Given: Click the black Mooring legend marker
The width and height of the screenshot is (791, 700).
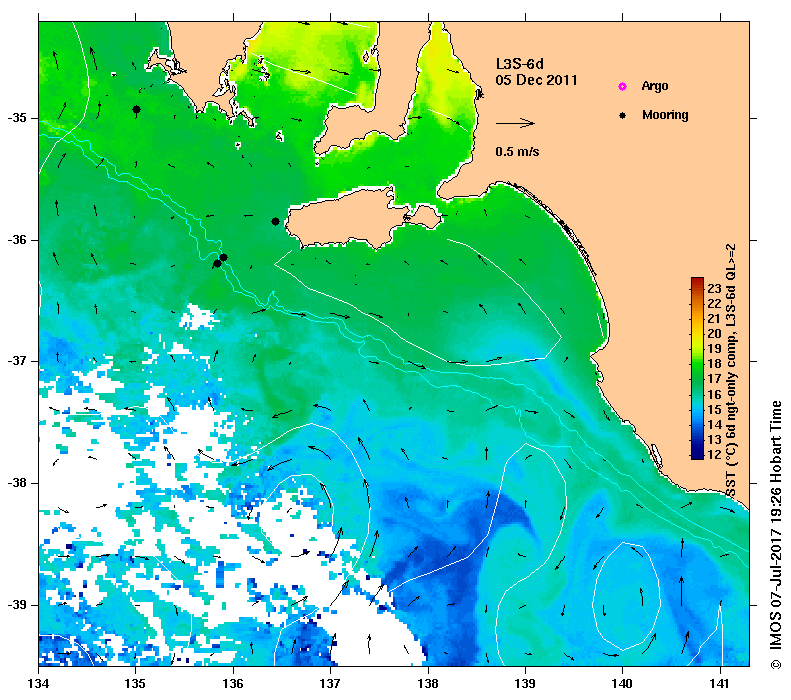Looking at the screenshot, I should 623,115.
